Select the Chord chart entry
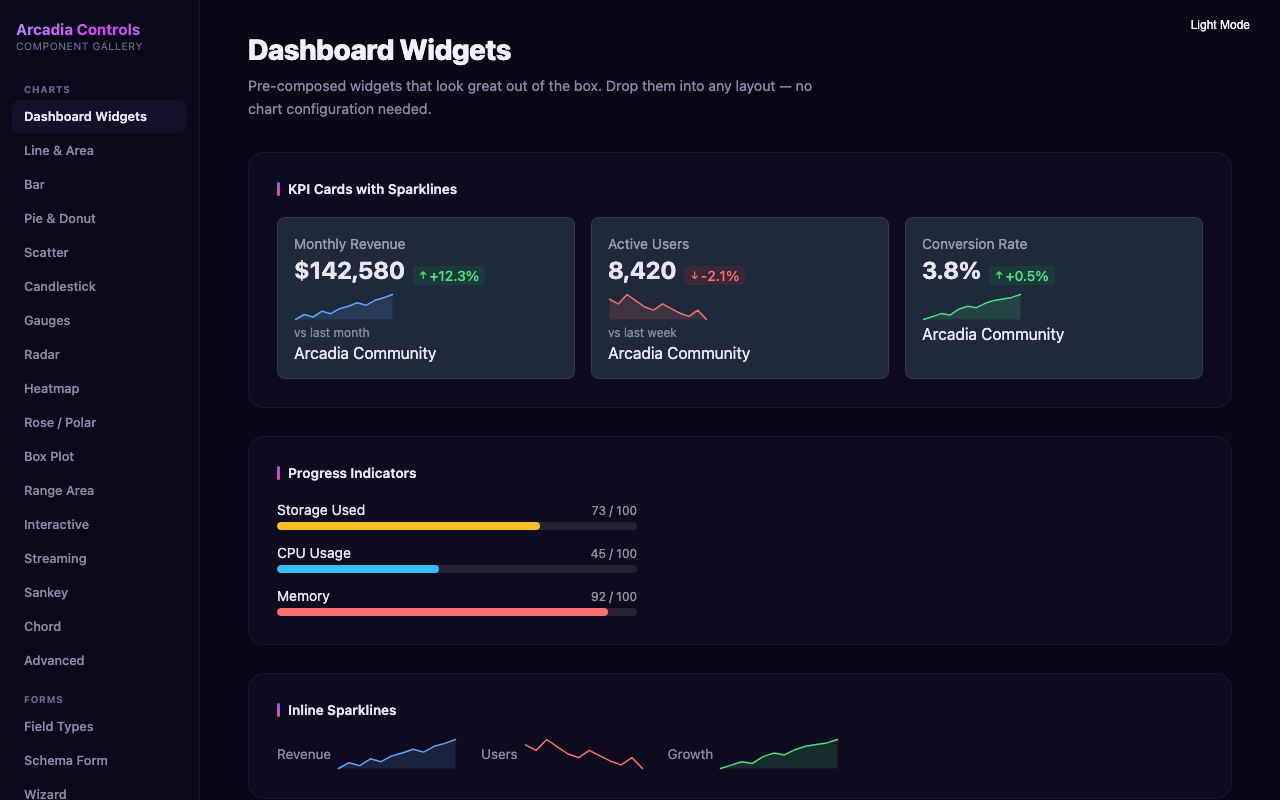Viewport: 1280px width, 800px height. tap(42, 626)
